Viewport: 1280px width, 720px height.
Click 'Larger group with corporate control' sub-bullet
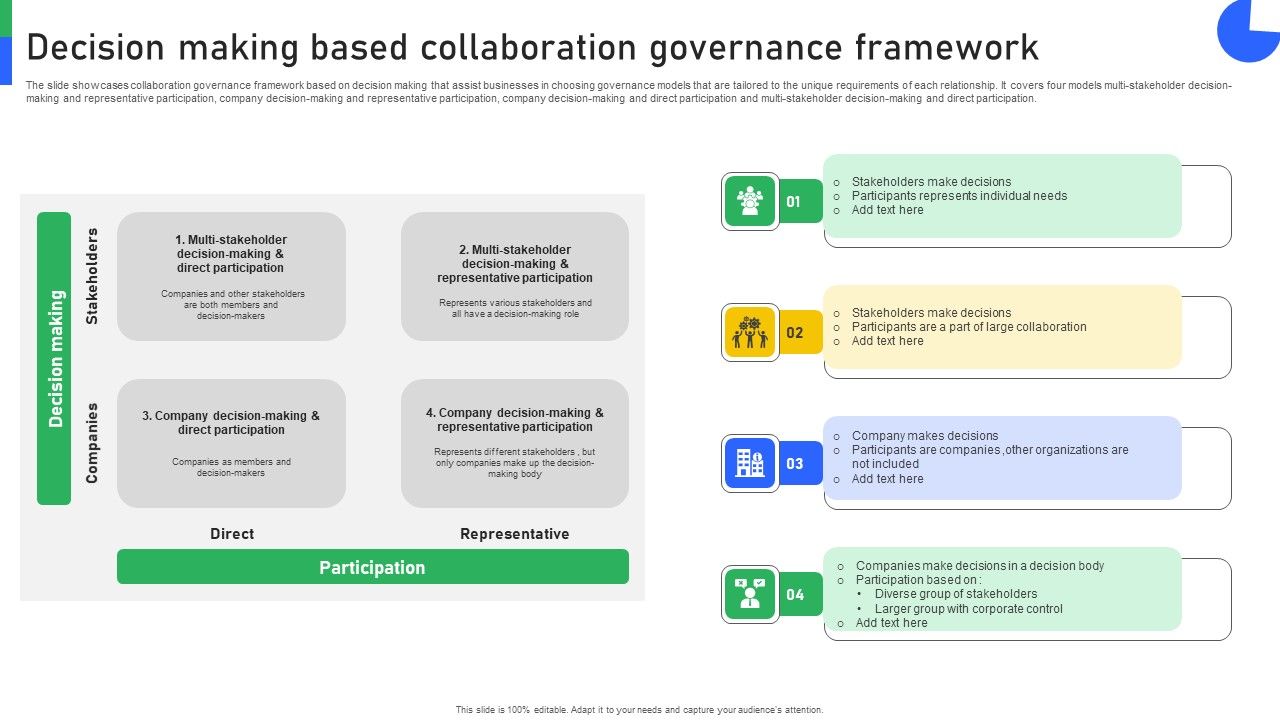point(968,609)
